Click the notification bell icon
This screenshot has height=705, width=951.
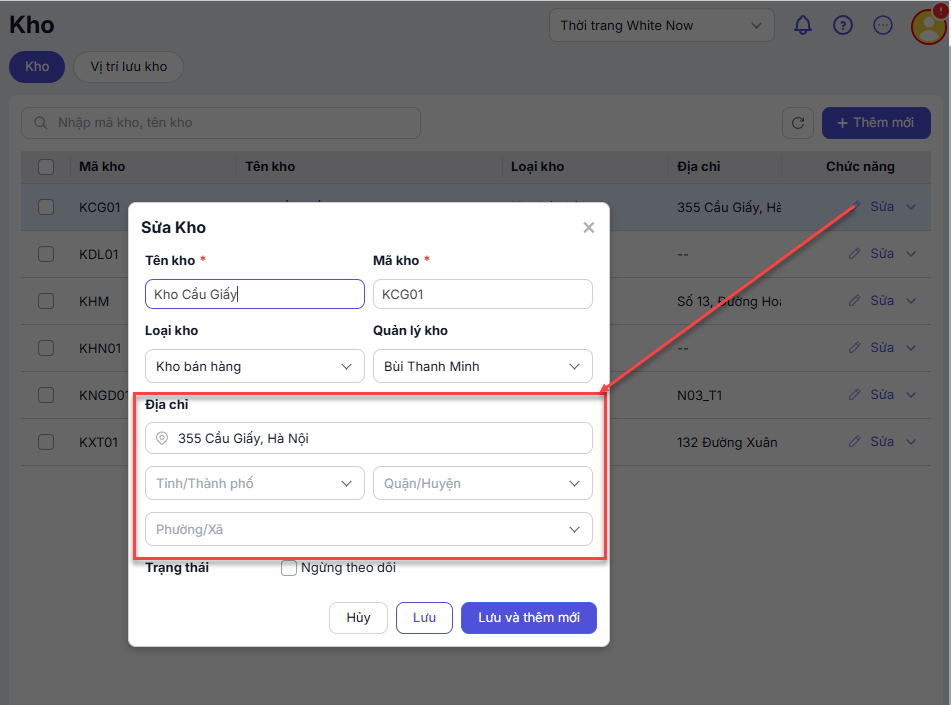click(x=803, y=26)
